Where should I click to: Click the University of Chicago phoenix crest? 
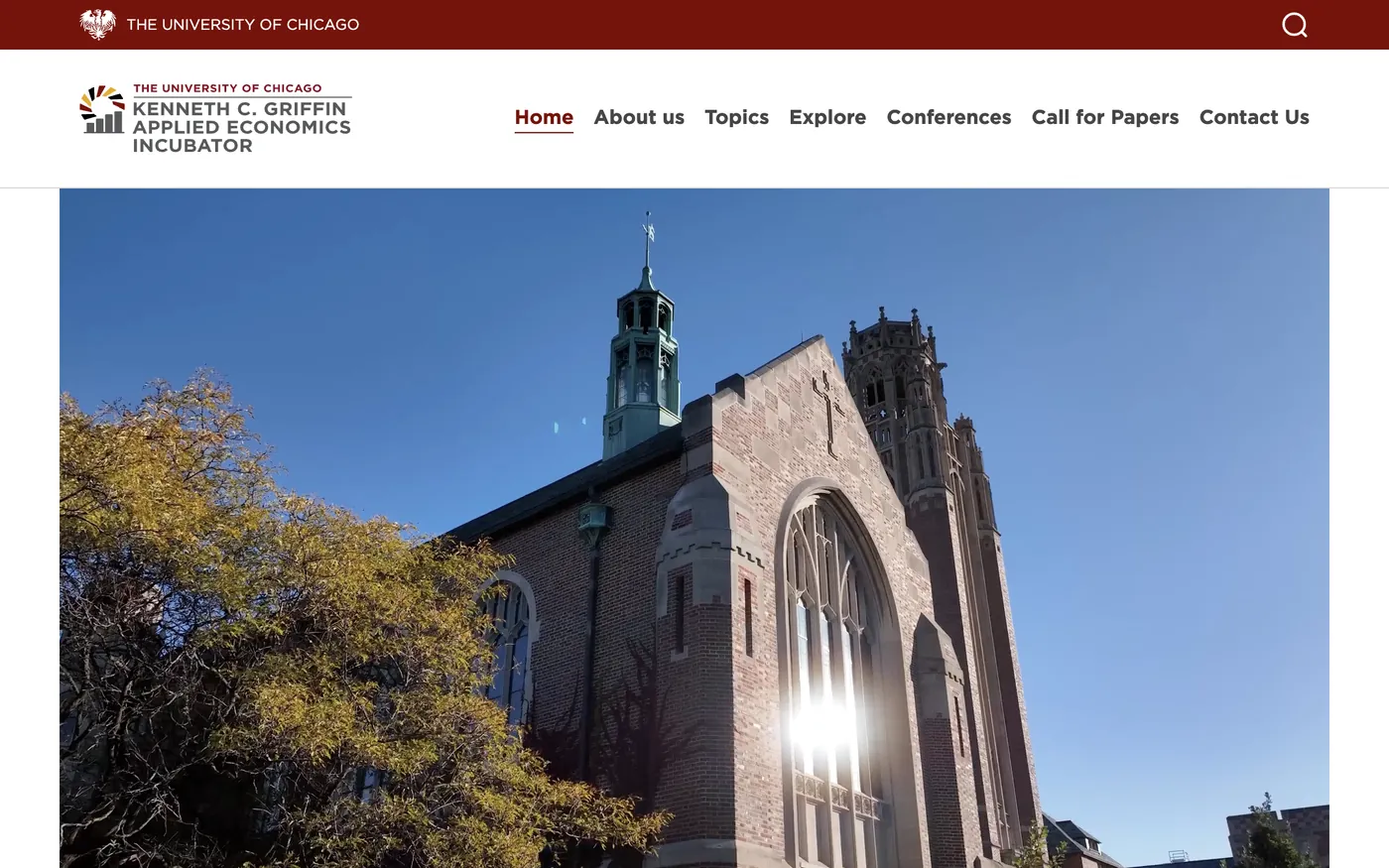[x=97, y=24]
